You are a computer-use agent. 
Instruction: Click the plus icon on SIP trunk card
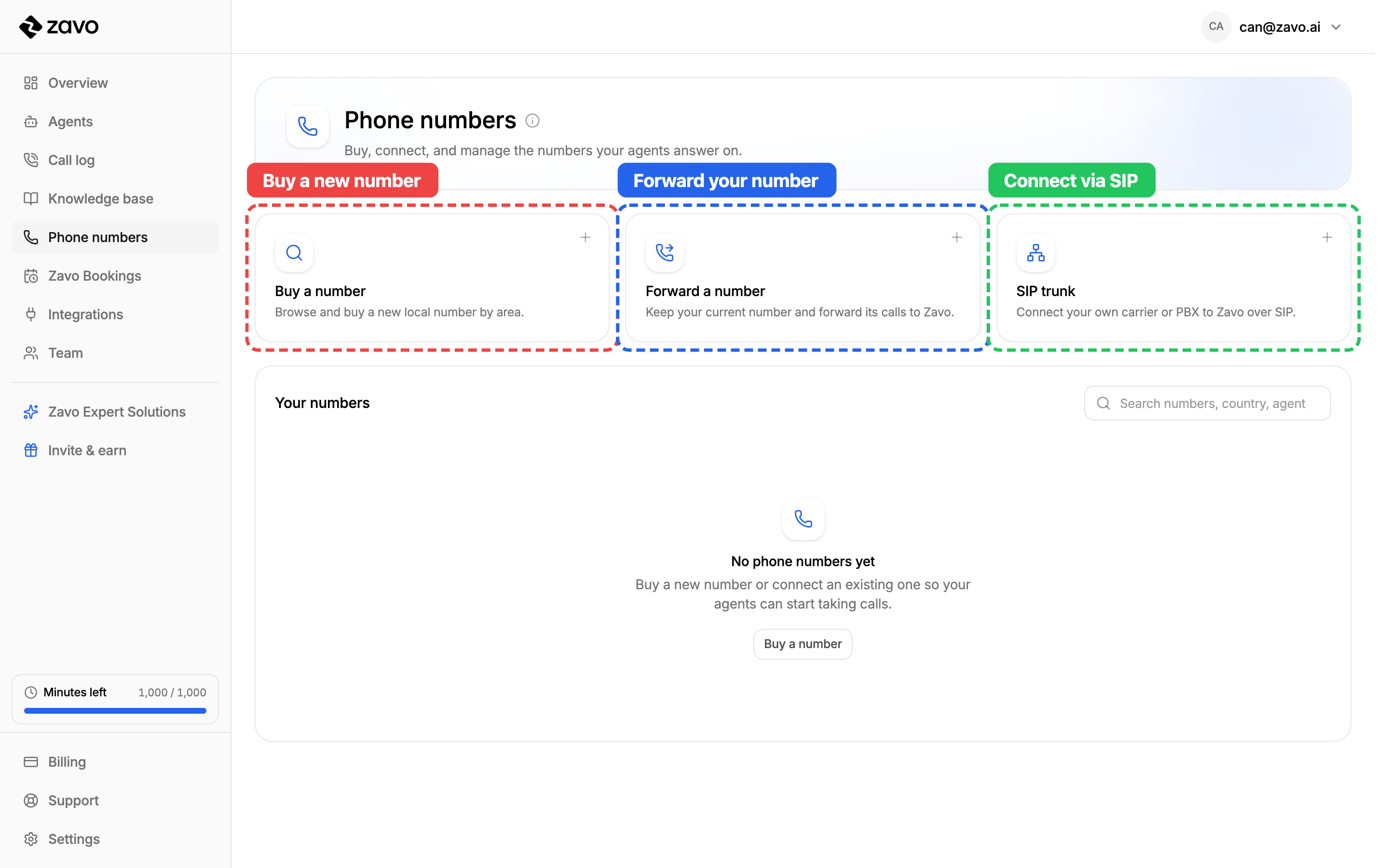click(1327, 237)
